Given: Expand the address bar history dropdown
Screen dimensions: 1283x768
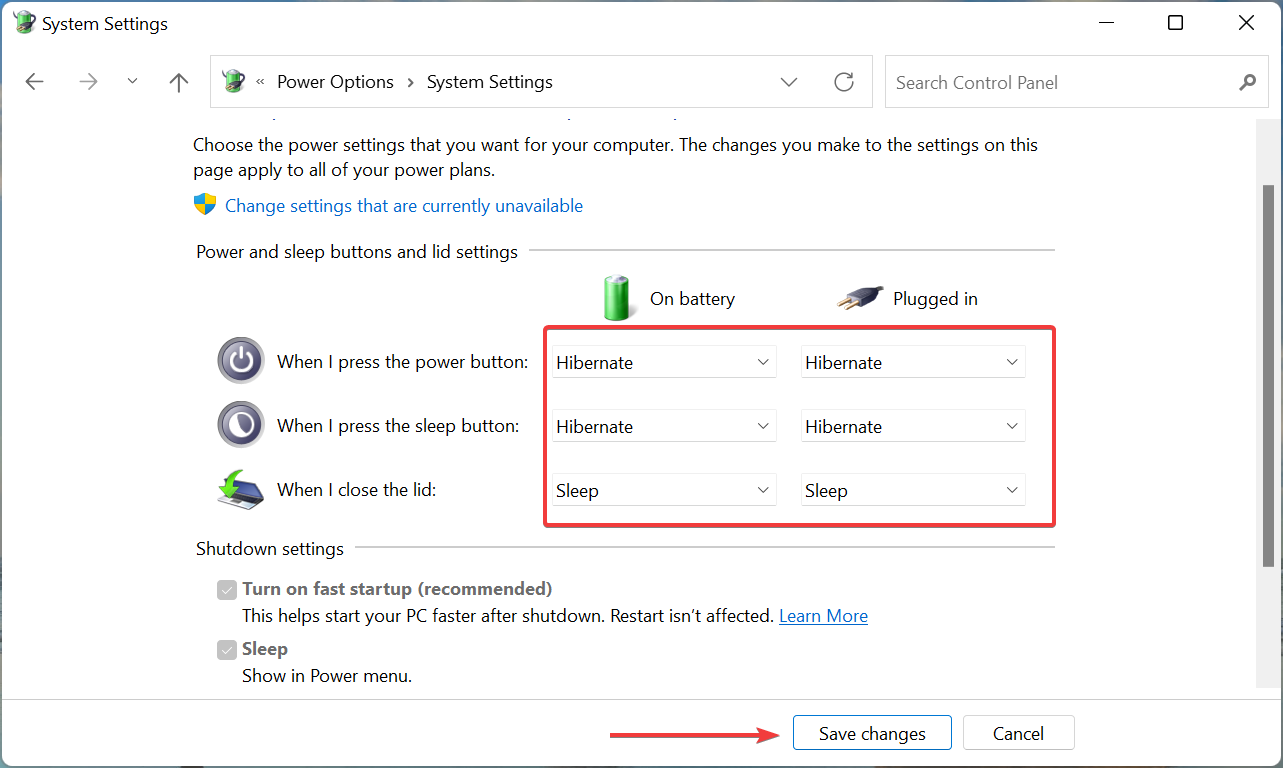Looking at the screenshot, I should pyautogui.click(x=789, y=82).
